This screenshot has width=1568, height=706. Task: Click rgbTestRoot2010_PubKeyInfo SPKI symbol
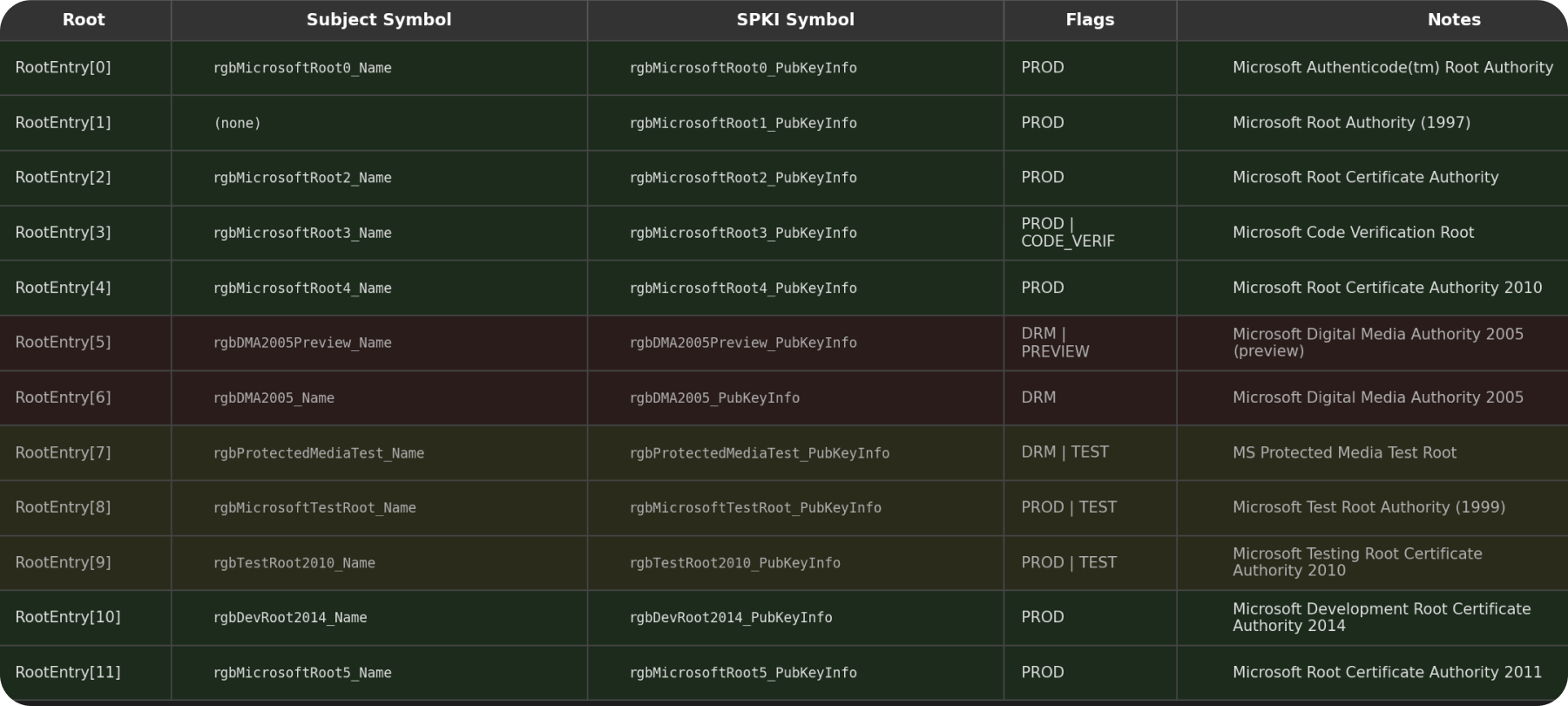735,562
